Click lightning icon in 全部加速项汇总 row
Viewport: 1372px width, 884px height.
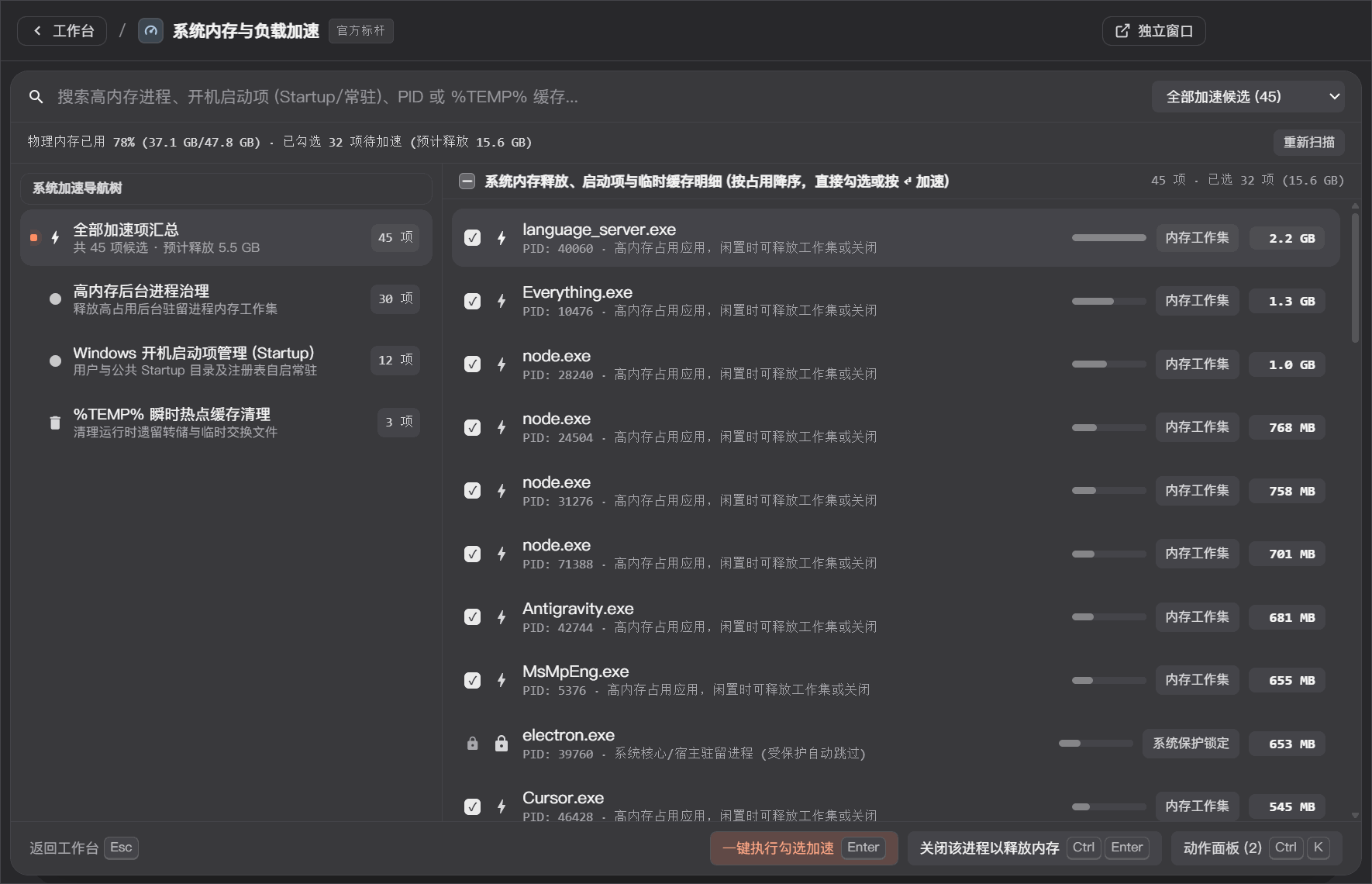click(55, 237)
